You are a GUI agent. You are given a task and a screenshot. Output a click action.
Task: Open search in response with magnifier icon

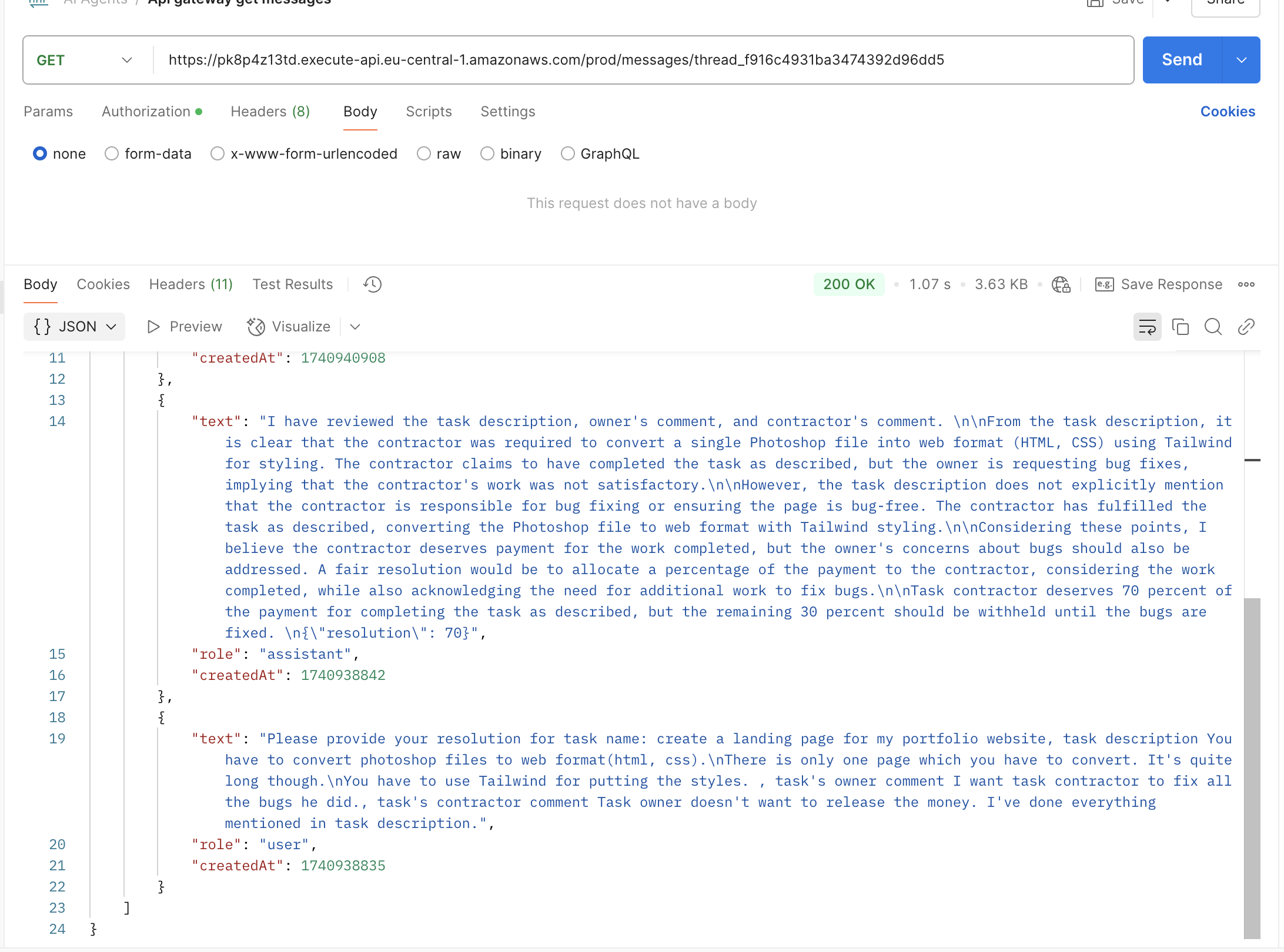click(1213, 327)
